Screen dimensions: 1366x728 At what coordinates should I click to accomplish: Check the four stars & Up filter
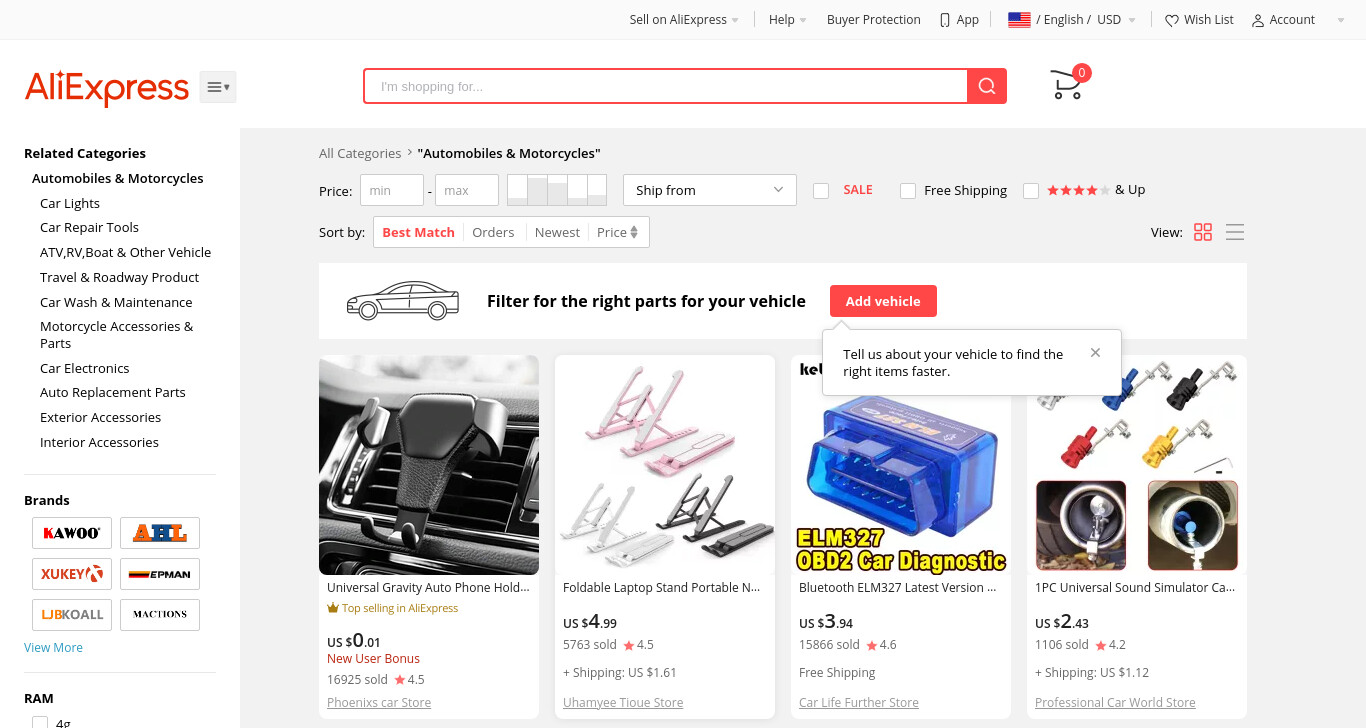point(1031,190)
